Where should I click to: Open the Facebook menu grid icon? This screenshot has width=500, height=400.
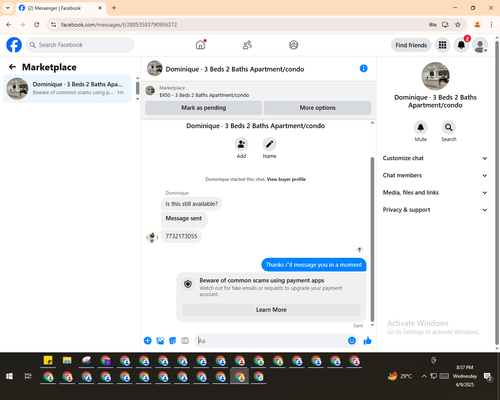(x=442, y=45)
